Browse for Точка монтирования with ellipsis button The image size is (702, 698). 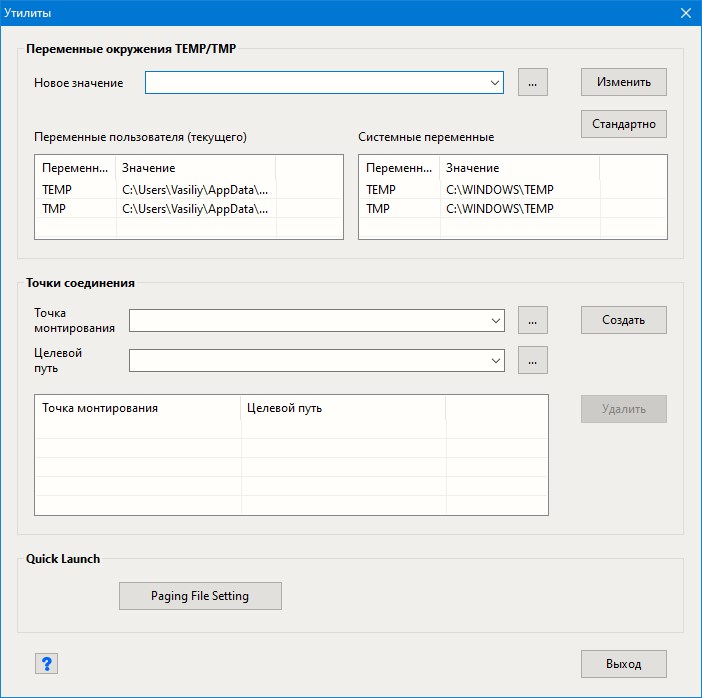tap(533, 320)
